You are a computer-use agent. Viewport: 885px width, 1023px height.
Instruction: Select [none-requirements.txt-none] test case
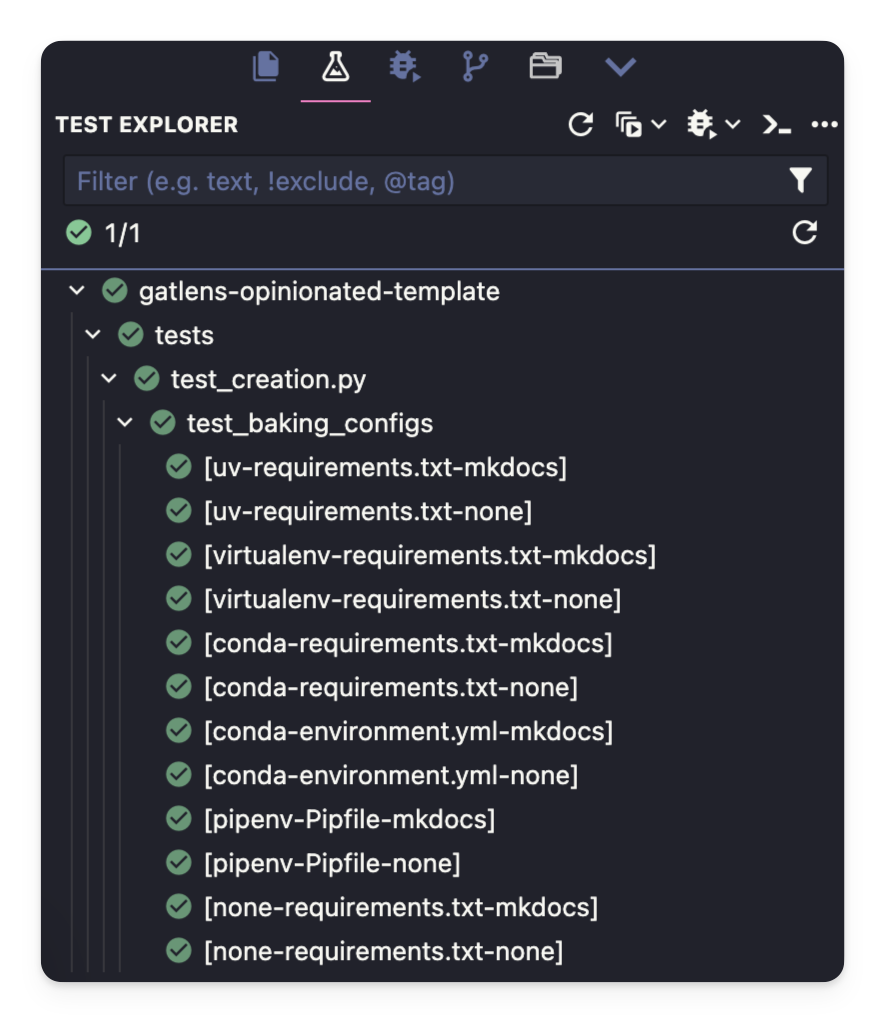384,952
